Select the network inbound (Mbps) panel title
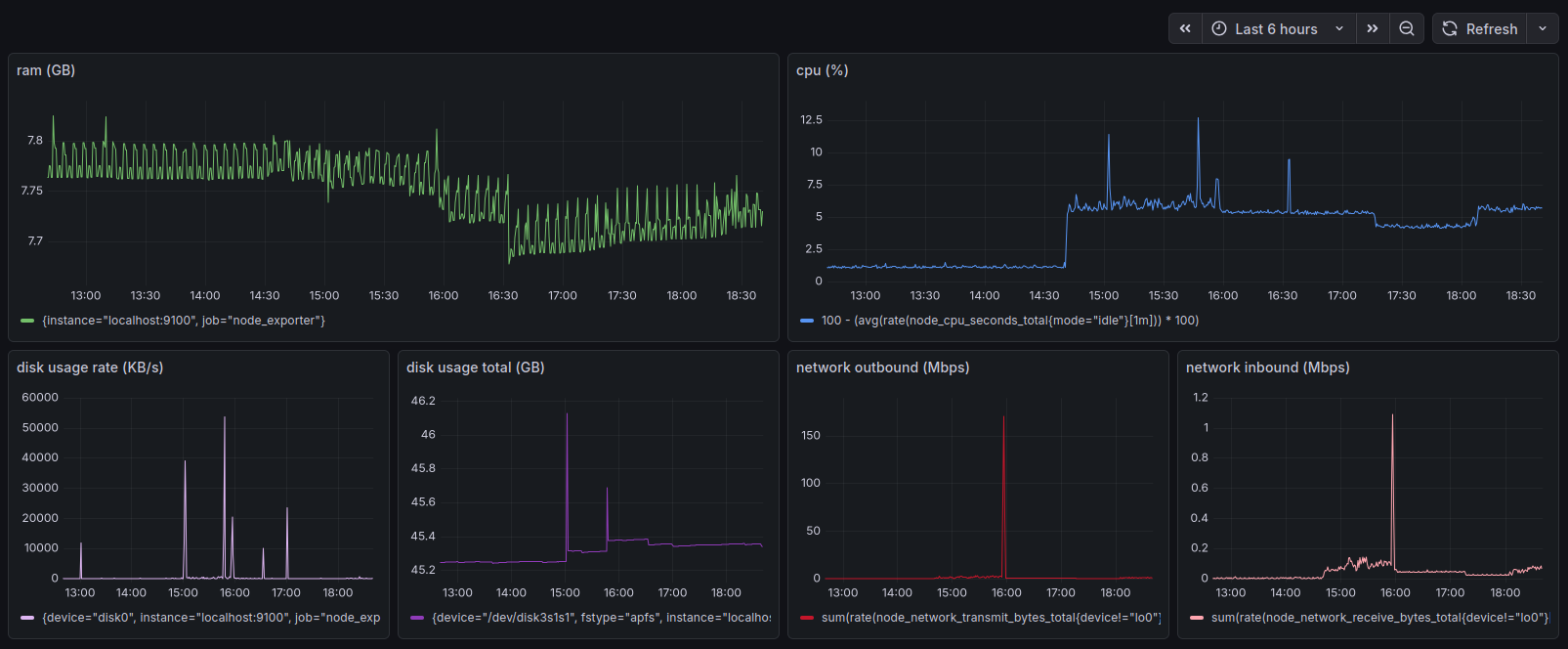This screenshot has height=649, width=1568. coord(1267,368)
